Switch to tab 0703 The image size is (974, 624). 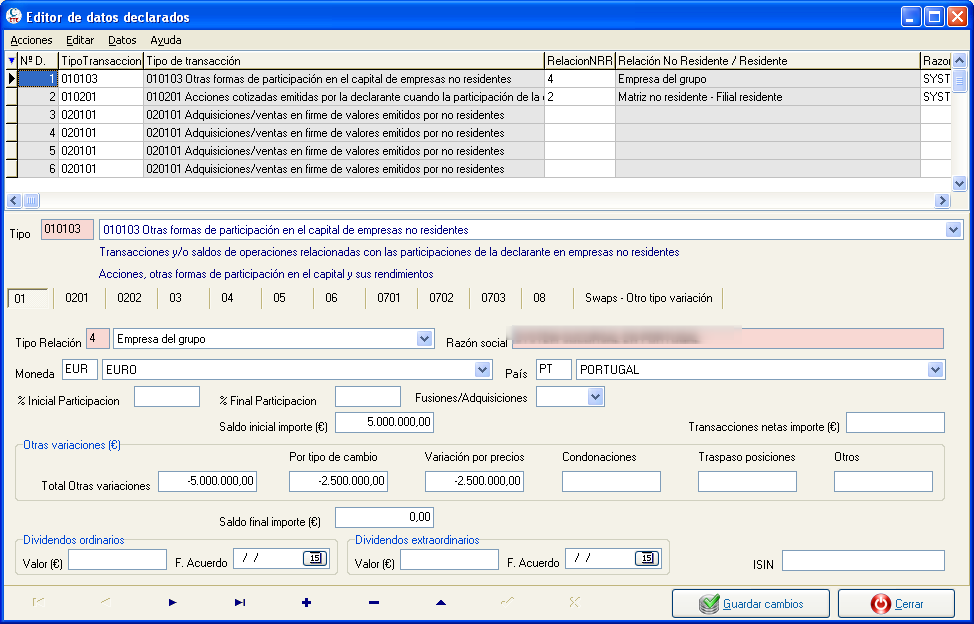coord(493,298)
